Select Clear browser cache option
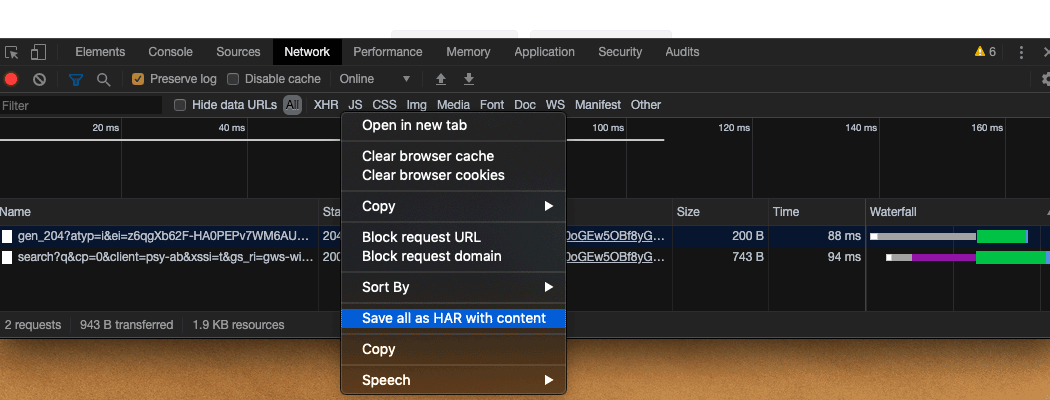1050x400 pixels. 428,156
